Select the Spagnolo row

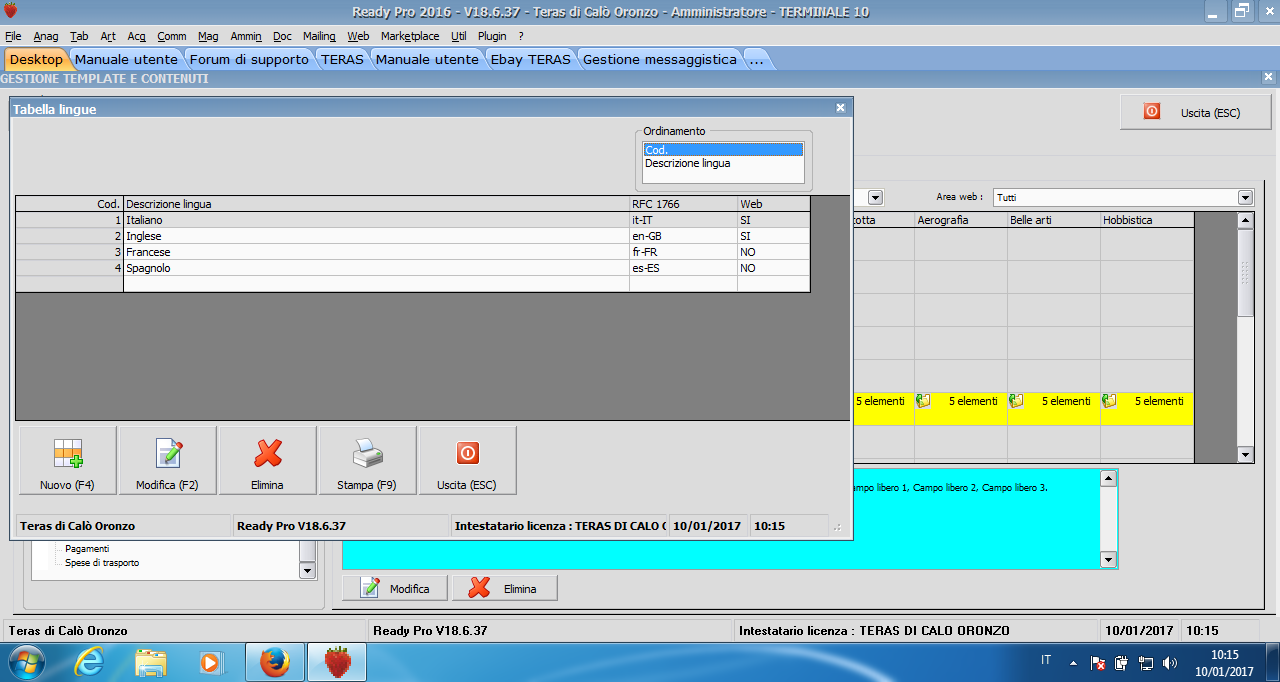click(413, 268)
